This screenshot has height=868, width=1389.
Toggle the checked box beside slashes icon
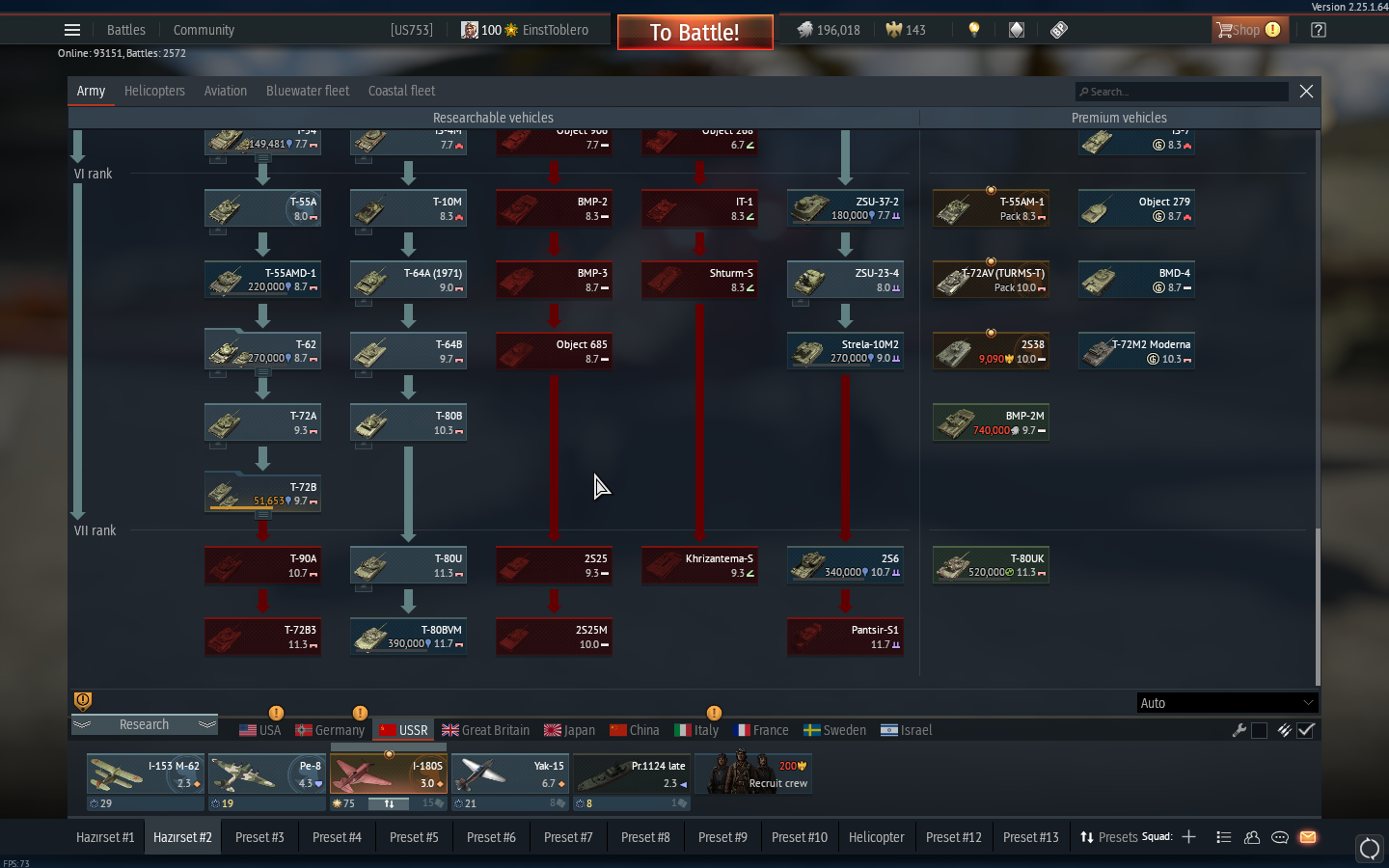[x=1306, y=730]
